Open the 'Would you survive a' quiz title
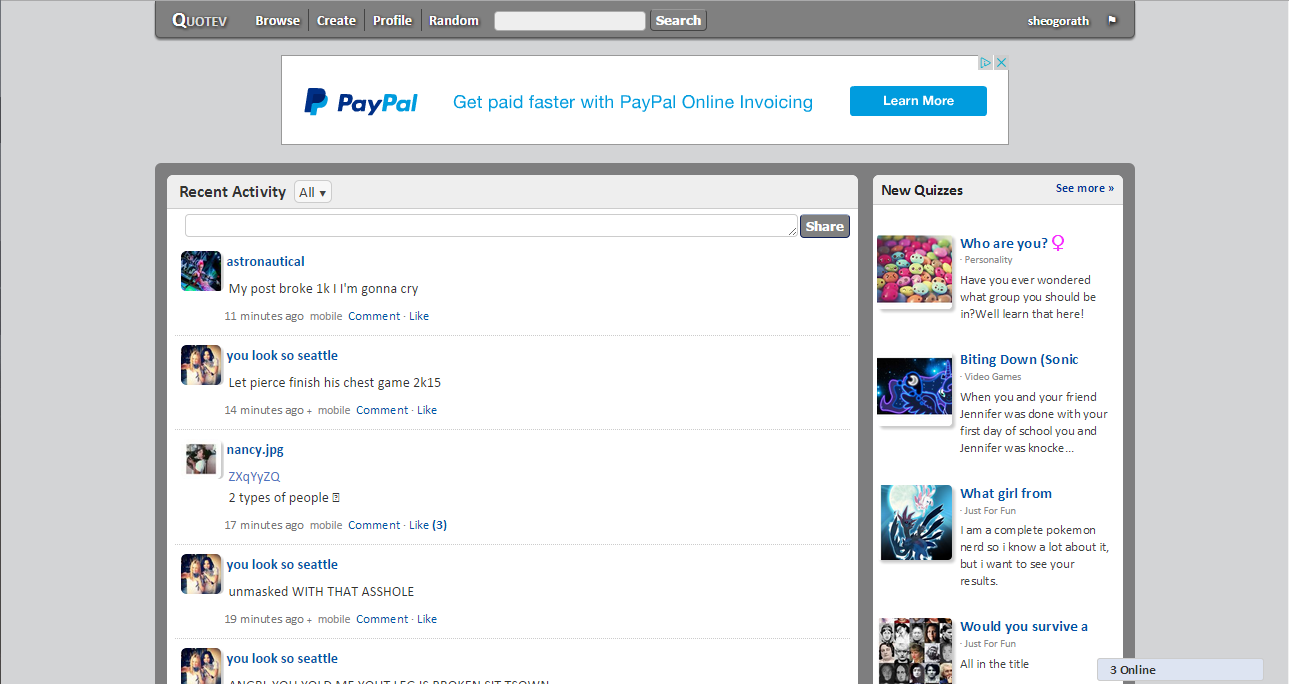Image resolution: width=1289 pixels, height=684 pixels. pyautogui.click(x=1024, y=626)
